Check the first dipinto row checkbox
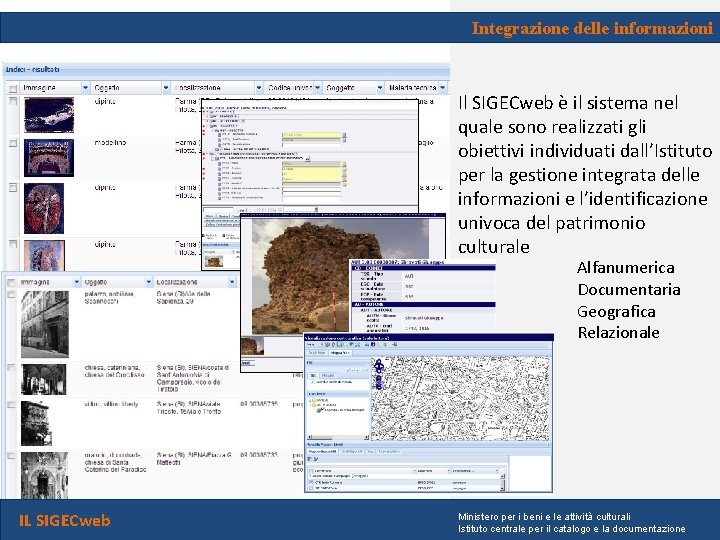 [x=13, y=101]
